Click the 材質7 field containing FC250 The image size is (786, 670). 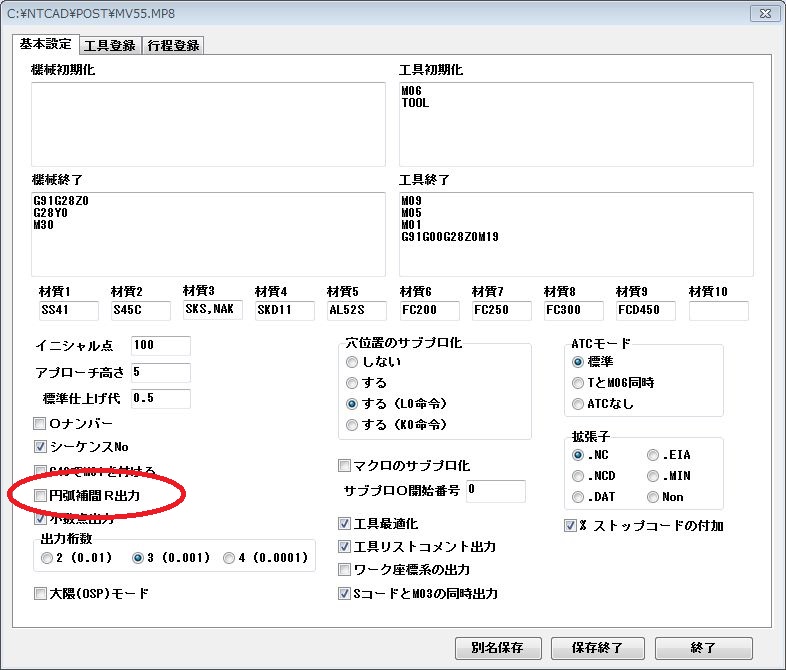point(502,311)
